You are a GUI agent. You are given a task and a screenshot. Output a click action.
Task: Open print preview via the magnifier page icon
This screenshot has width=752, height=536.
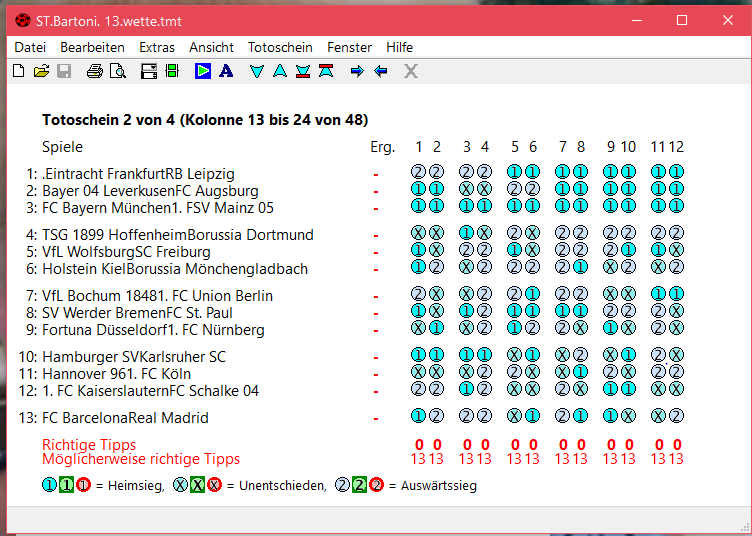(118, 71)
